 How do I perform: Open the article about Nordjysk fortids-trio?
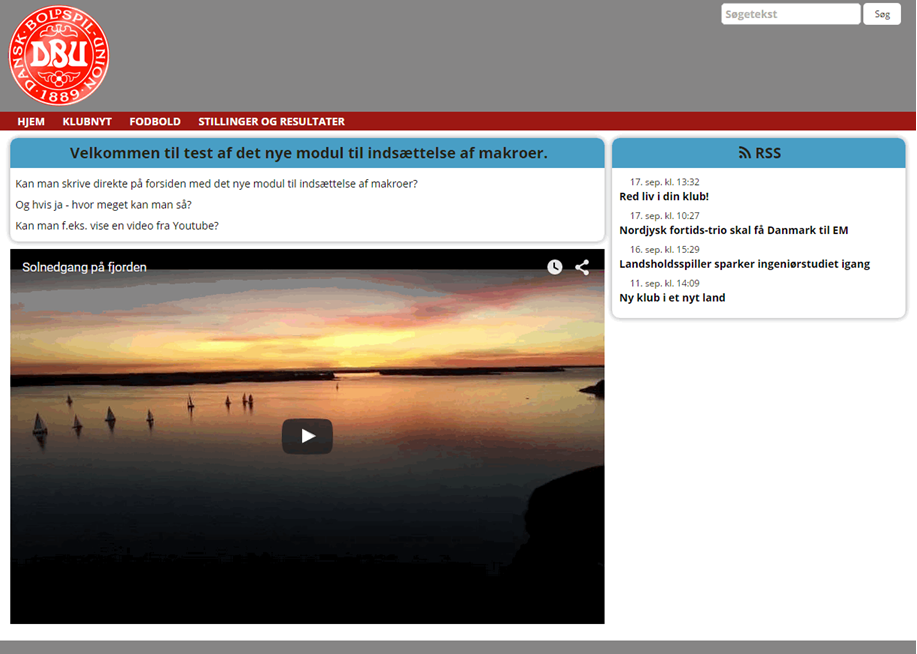click(733, 230)
